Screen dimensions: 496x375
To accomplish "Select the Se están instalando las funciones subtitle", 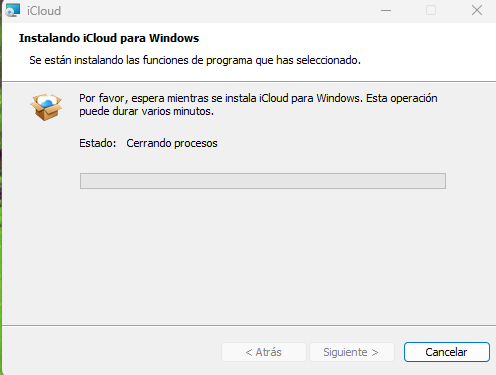I will point(195,60).
